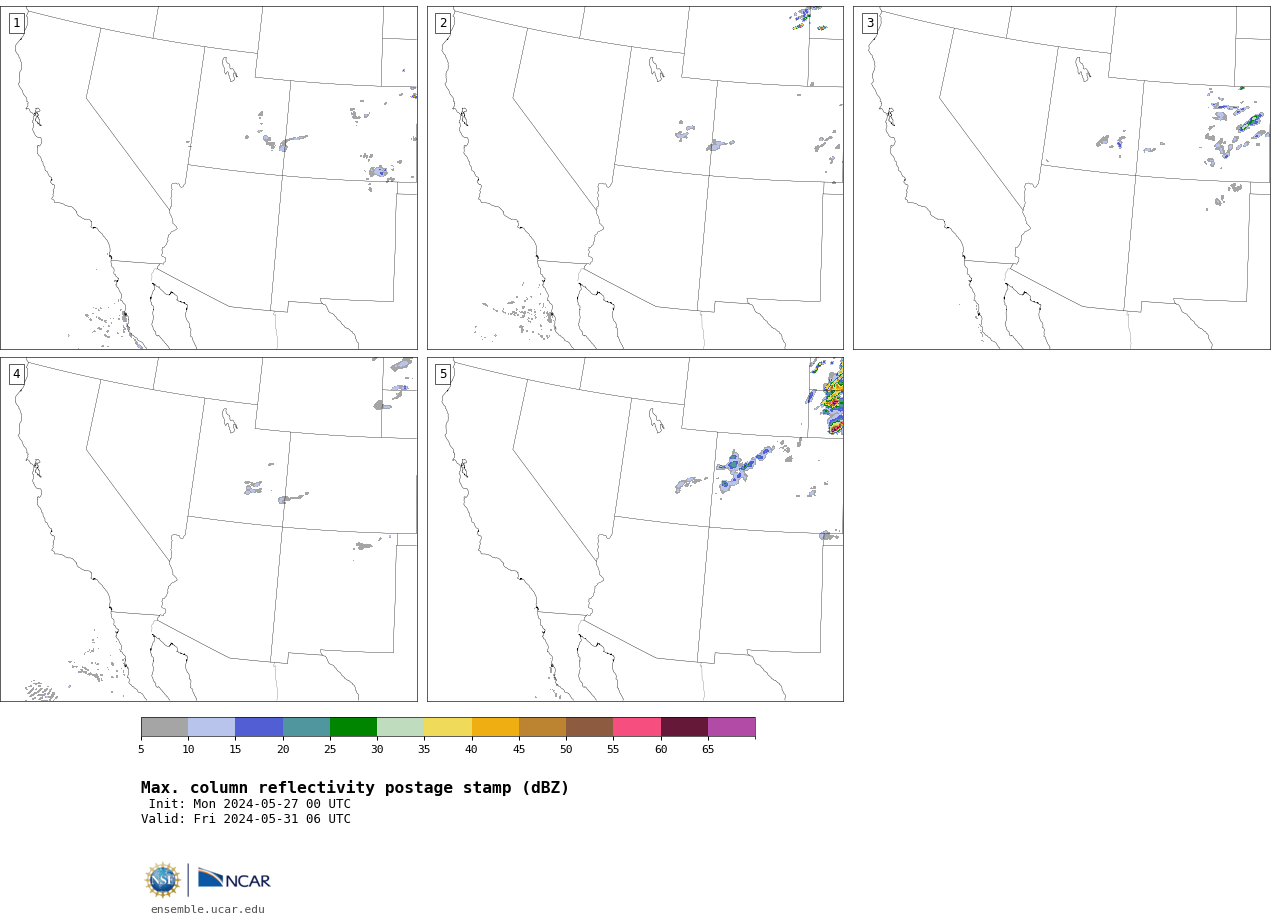Open ensemble member 2 reflectivity map
This screenshot has width=1280, height=920.
click(x=635, y=178)
